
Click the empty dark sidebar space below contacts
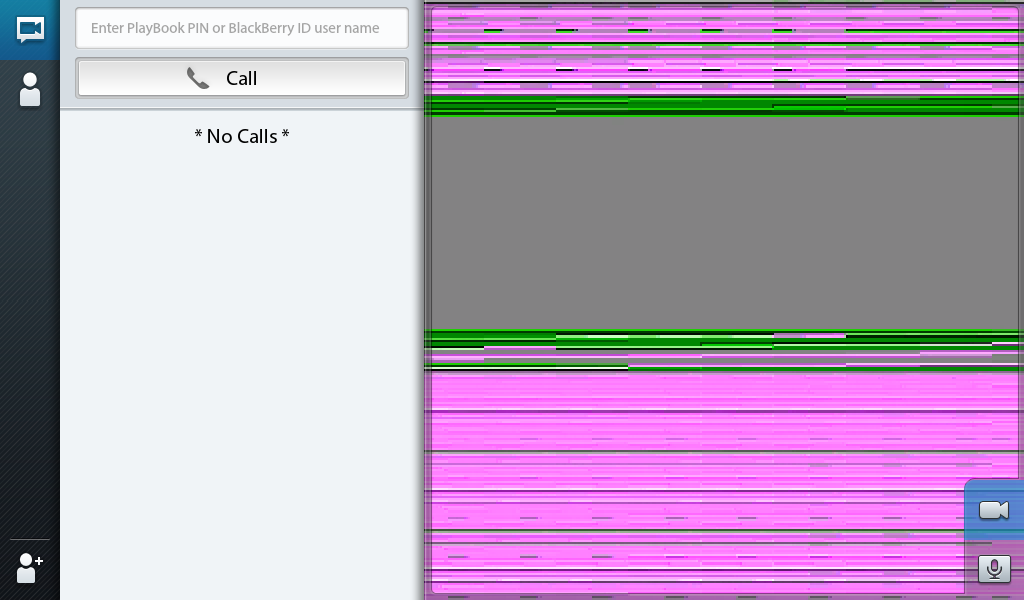pos(30,320)
